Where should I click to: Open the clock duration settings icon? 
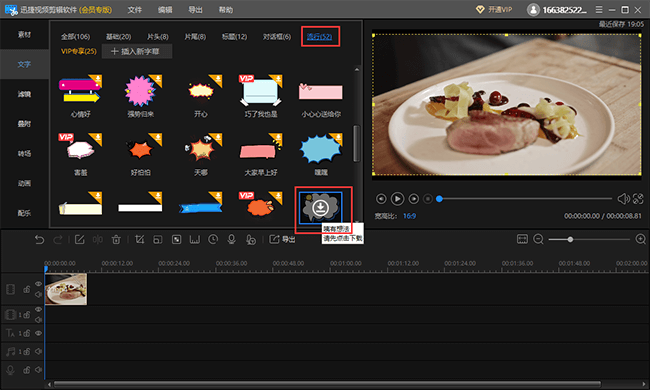tap(213, 240)
